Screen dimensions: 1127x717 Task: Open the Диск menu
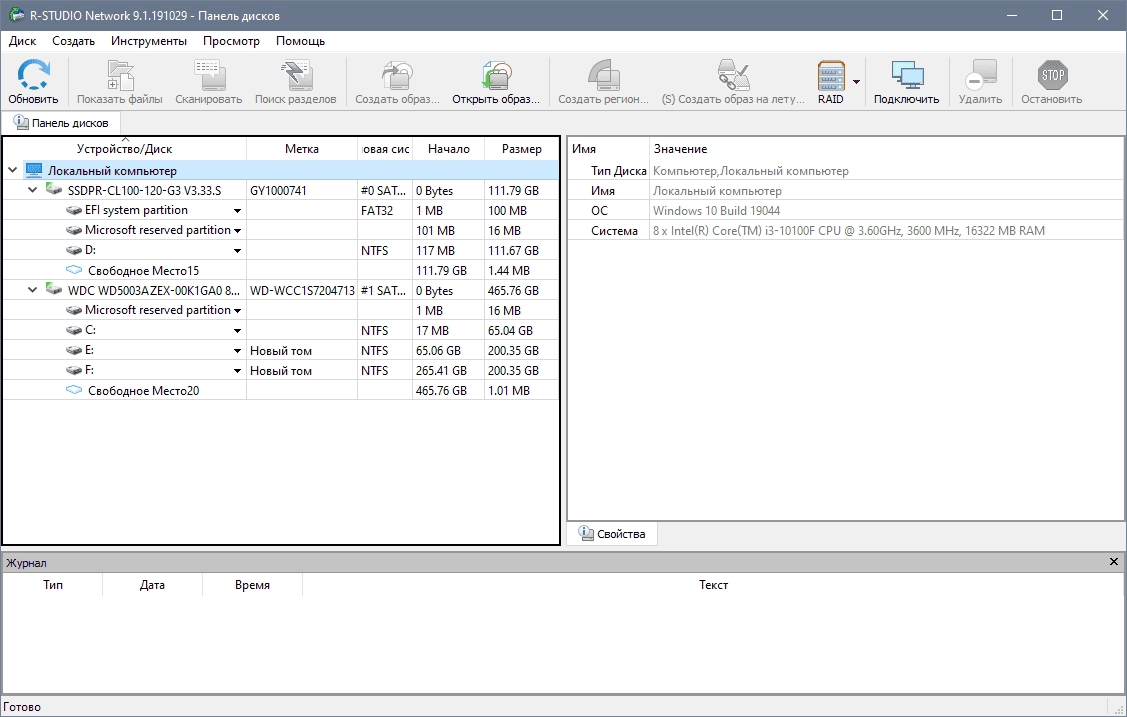[x=22, y=41]
